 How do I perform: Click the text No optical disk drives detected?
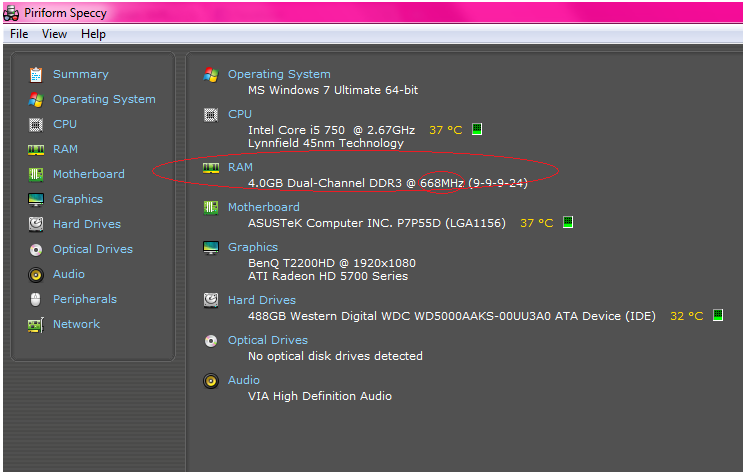tap(335, 356)
